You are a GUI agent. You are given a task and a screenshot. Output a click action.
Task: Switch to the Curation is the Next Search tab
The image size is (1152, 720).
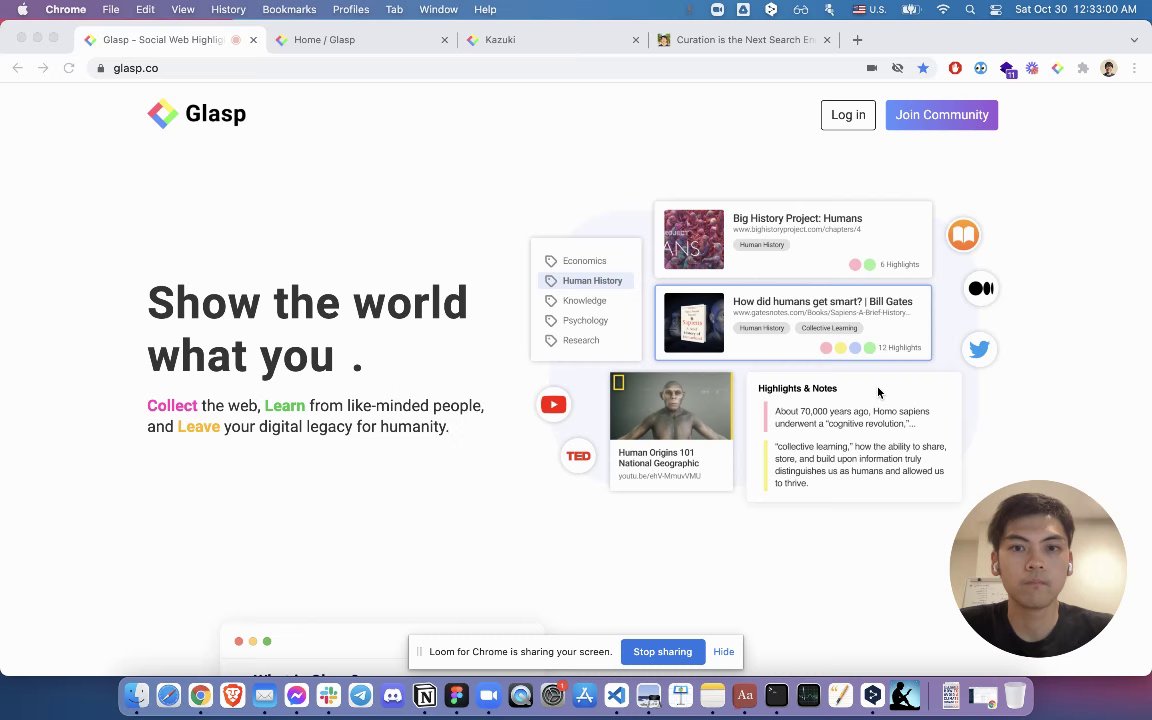744,40
